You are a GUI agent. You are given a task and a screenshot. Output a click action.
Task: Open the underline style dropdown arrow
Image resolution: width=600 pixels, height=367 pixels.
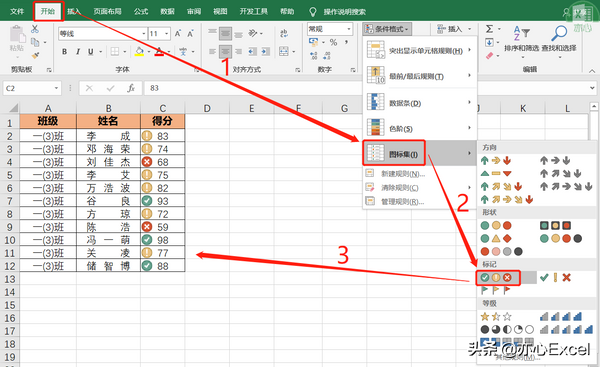(101, 52)
